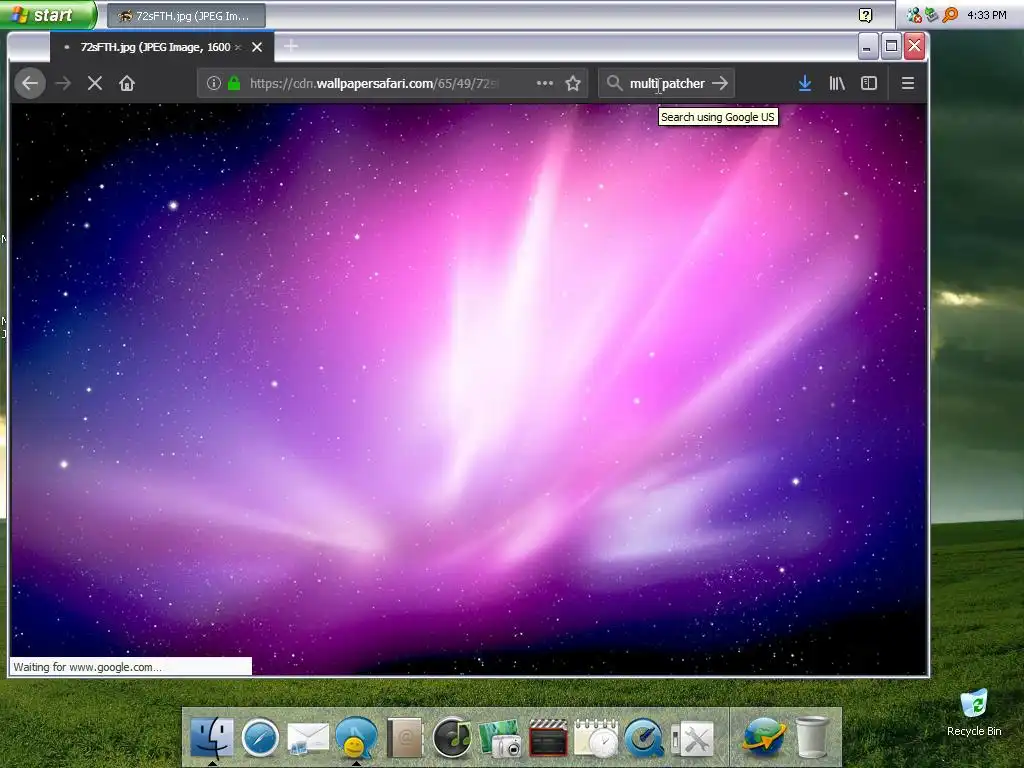
Task: Toggle the sidebar view icon
Action: tap(869, 83)
